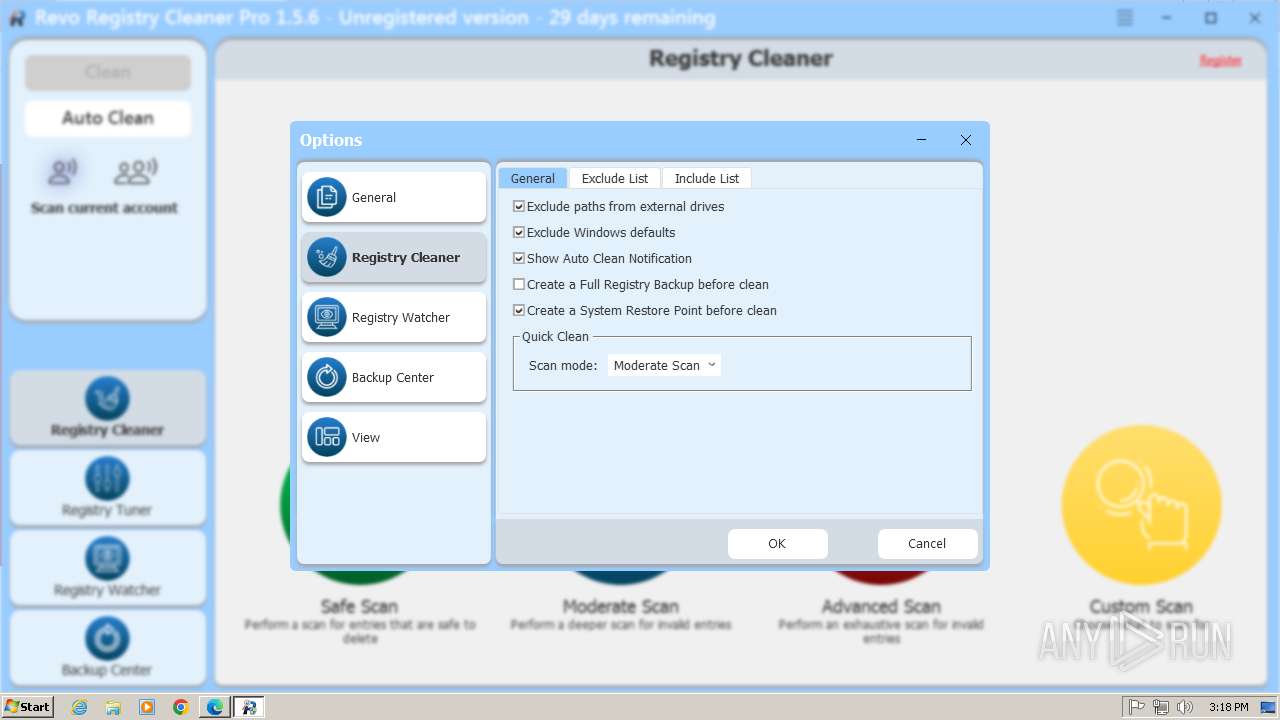
Task: Click the Register link in main window
Action: (x=1220, y=61)
